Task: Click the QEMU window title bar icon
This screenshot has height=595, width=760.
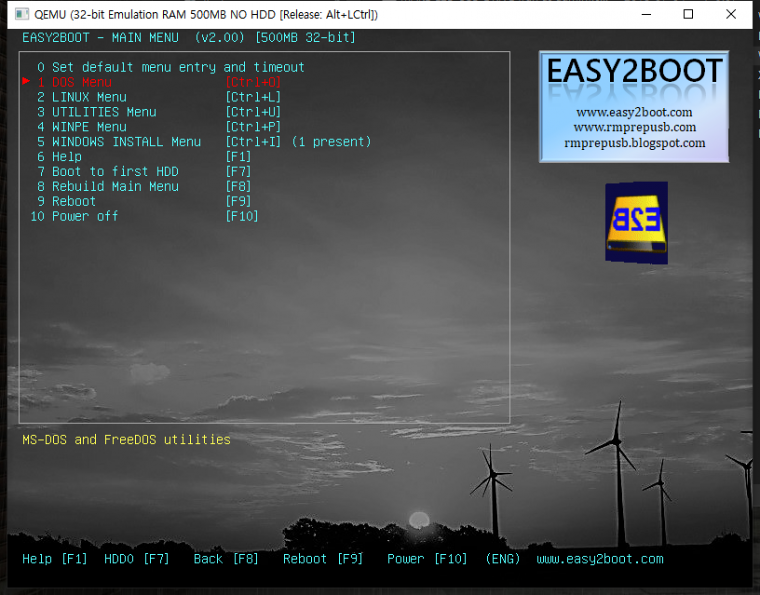Action: point(22,14)
